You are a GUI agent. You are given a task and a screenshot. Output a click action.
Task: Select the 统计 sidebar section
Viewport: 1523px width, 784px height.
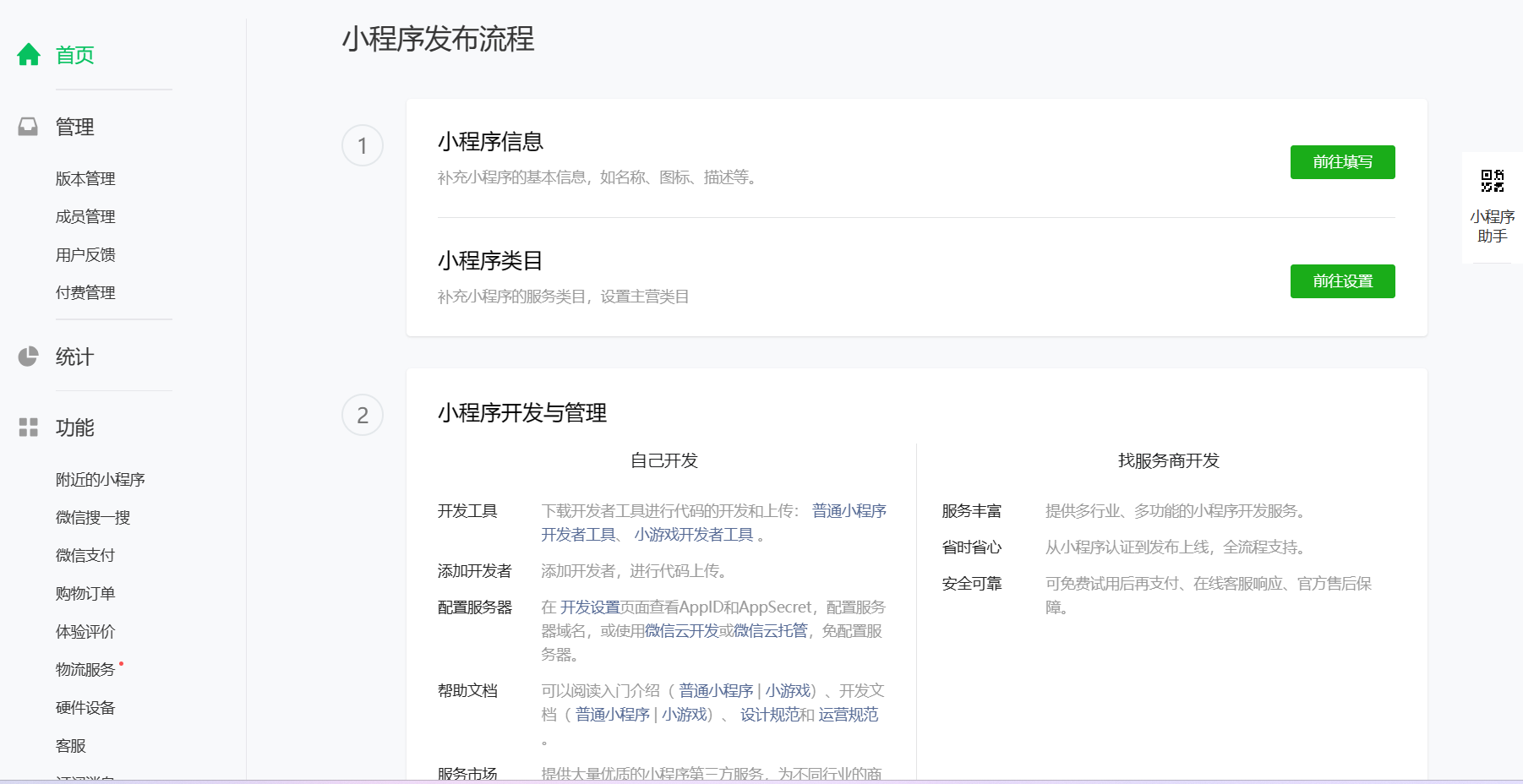tap(75, 357)
